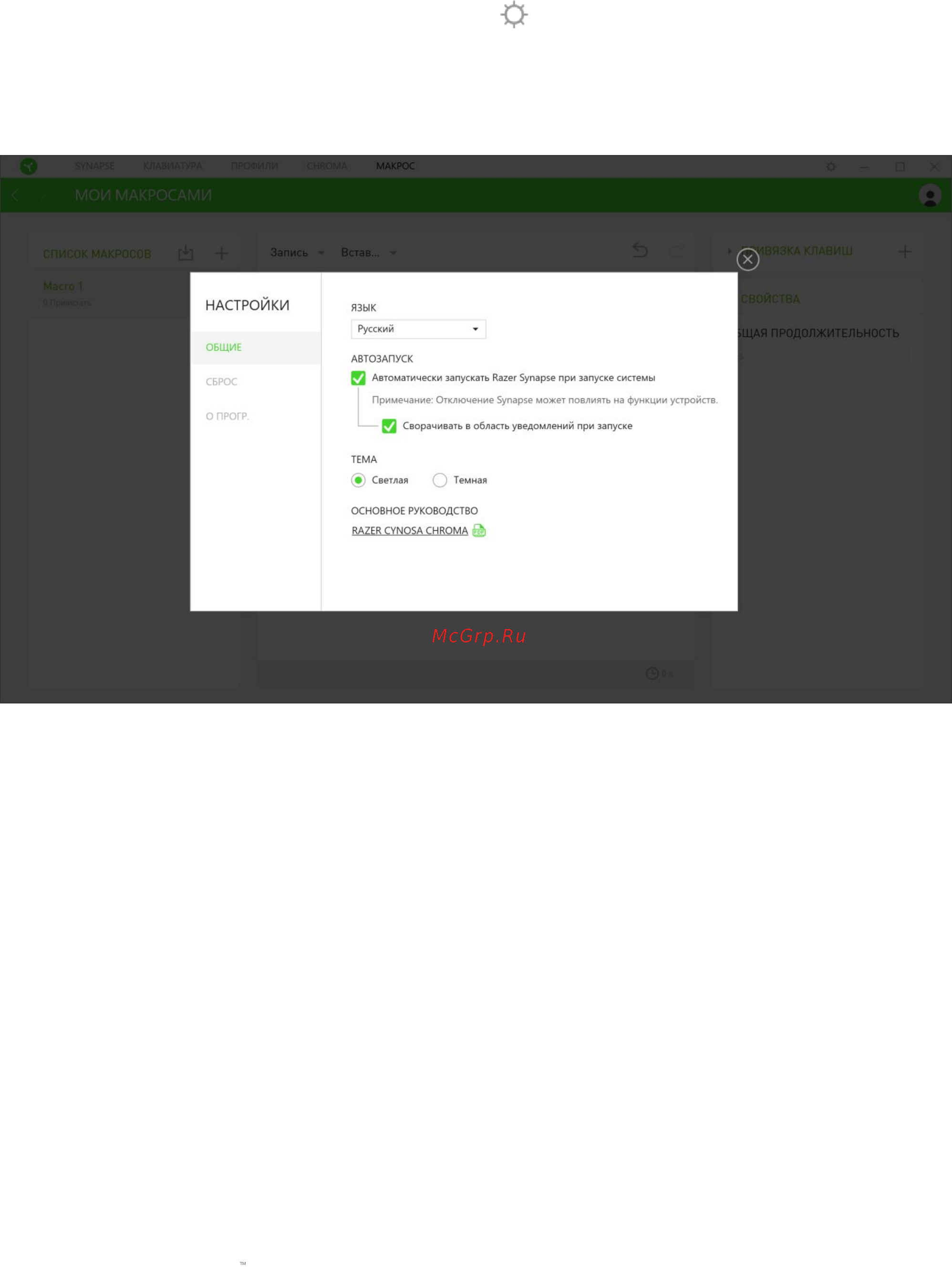This screenshot has width=952, height=1271.
Task: Switch to the КЛАВИАТУРА tab
Action: tap(172, 166)
